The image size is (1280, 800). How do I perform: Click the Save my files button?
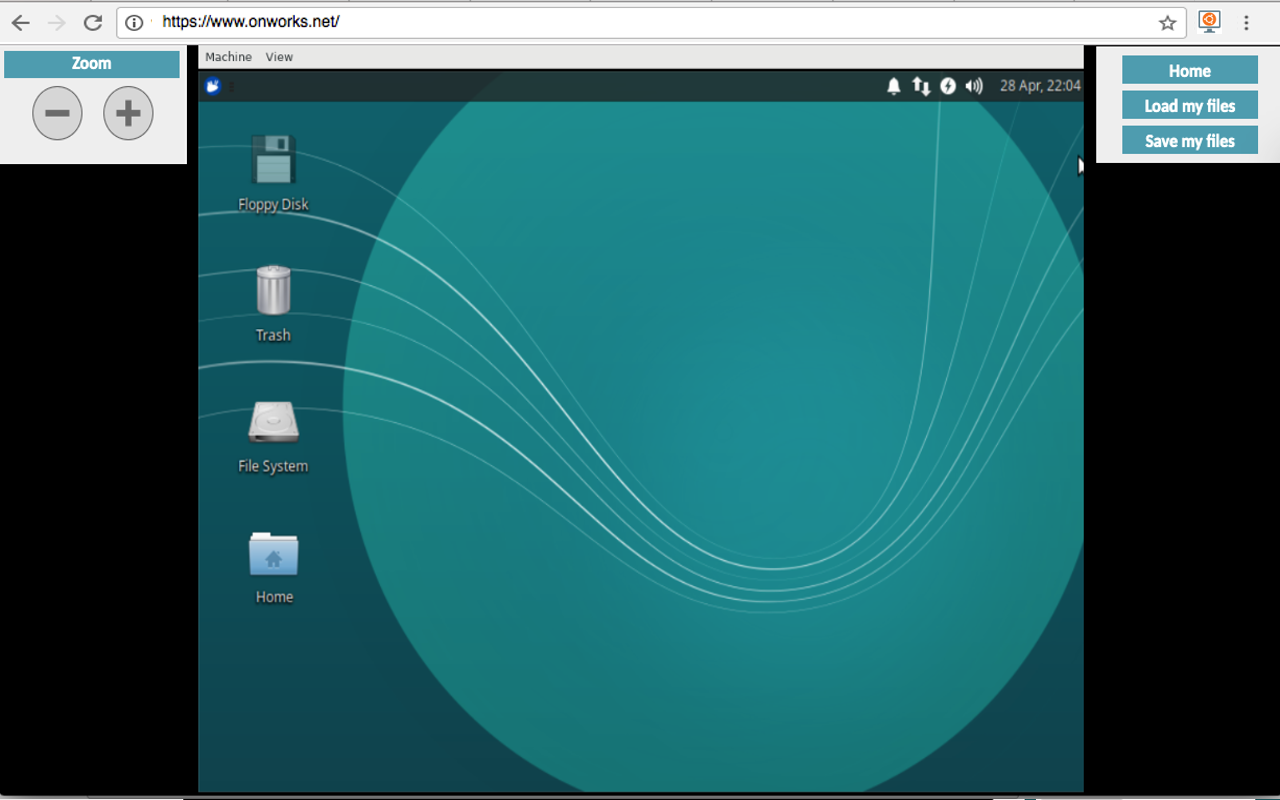pyautogui.click(x=1189, y=140)
